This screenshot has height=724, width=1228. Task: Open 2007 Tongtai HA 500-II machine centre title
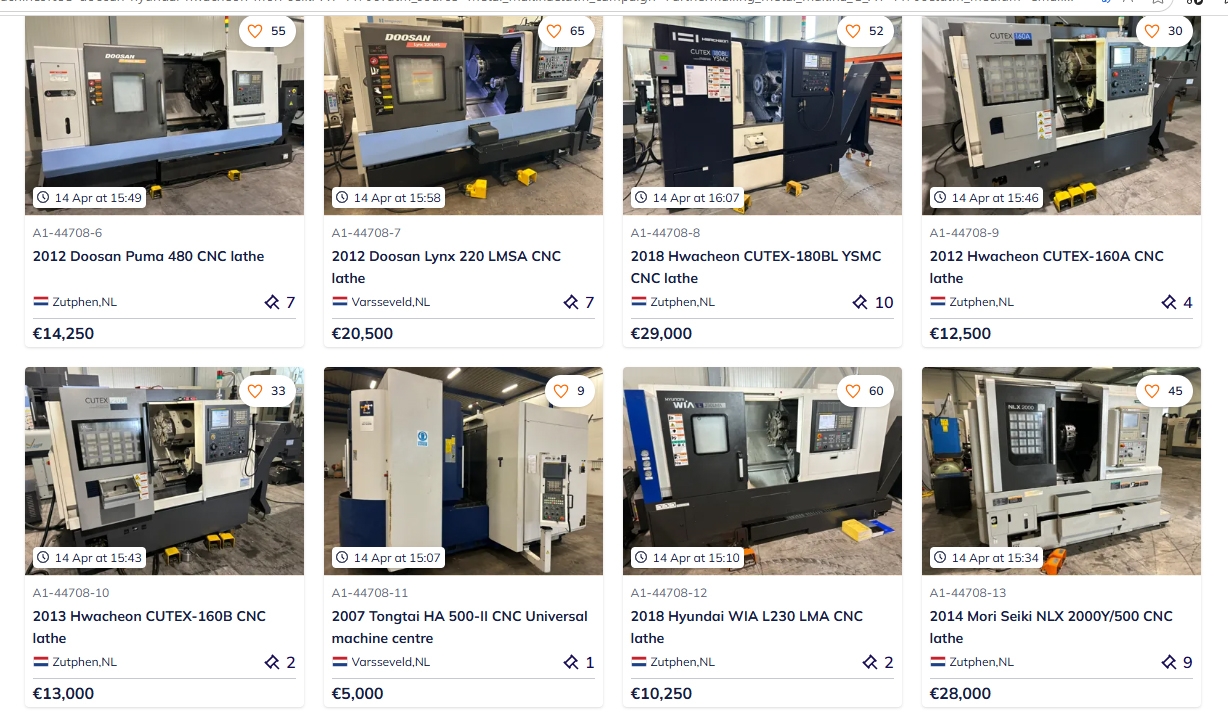[x=460, y=627]
